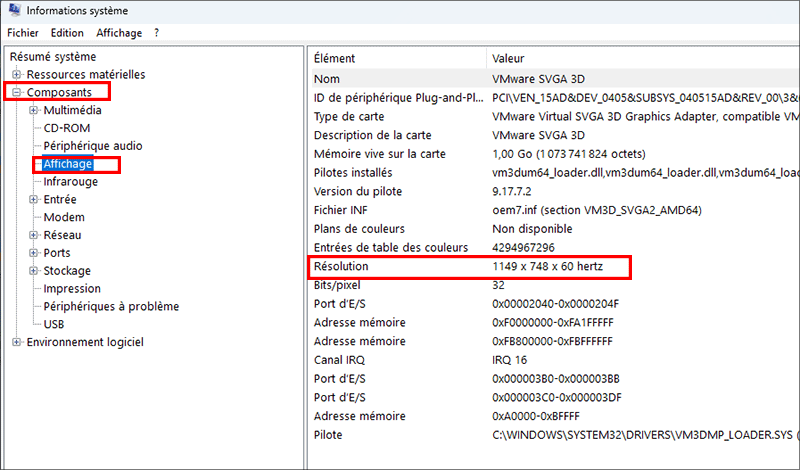Select the Entrée tree item
This screenshot has height=470, width=800.
coord(60,200)
